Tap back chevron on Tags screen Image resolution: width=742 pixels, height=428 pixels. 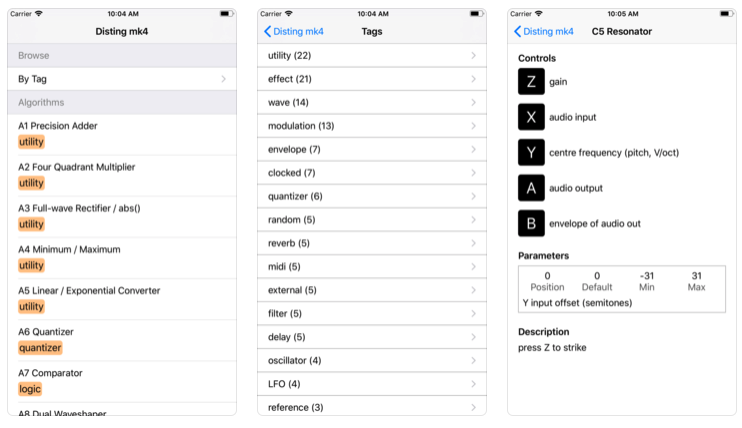click(267, 31)
